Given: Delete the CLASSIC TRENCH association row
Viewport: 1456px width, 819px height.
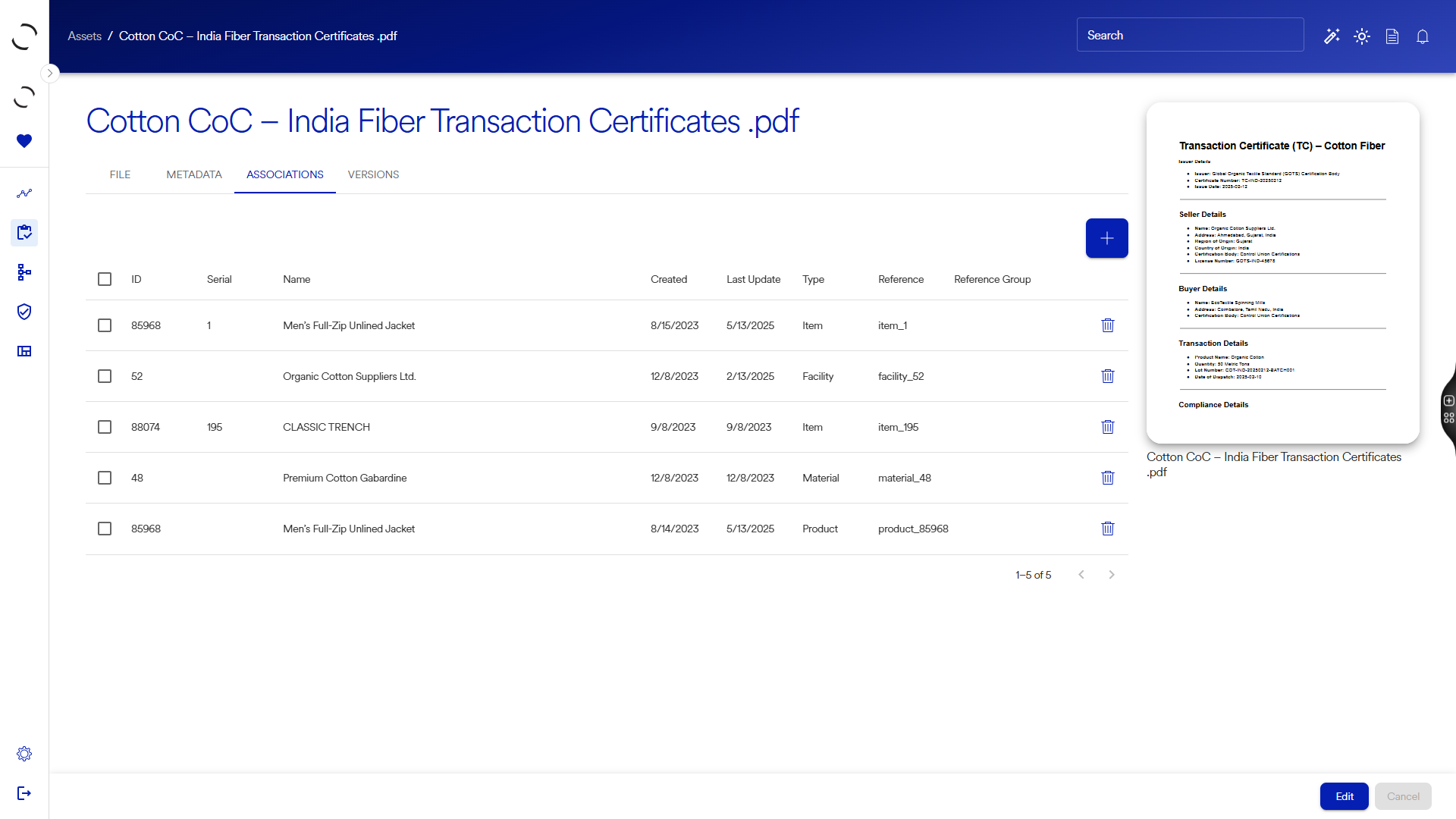Looking at the screenshot, I should pos(1107,427).
